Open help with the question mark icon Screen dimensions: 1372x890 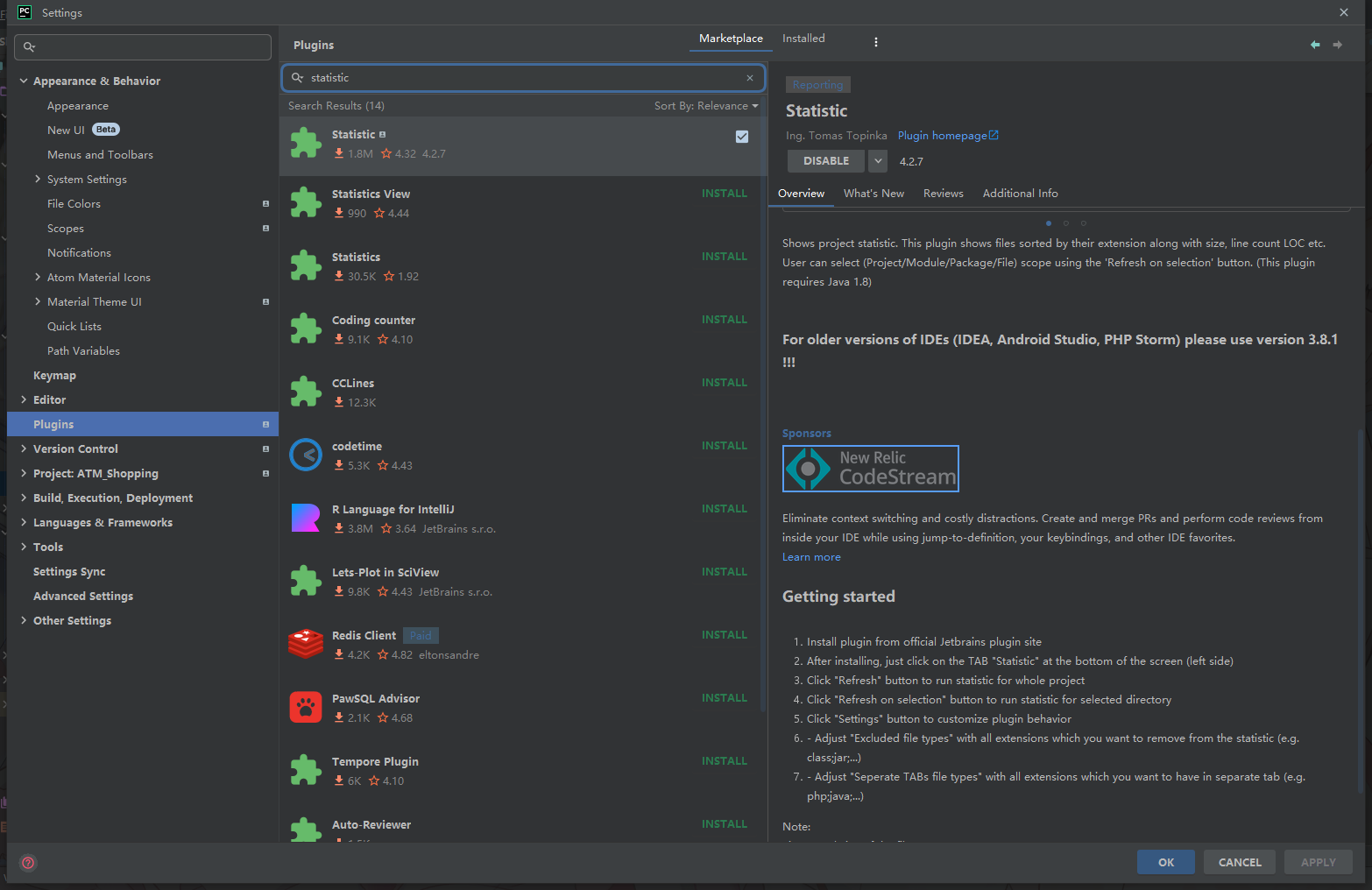tap(28, 863)
